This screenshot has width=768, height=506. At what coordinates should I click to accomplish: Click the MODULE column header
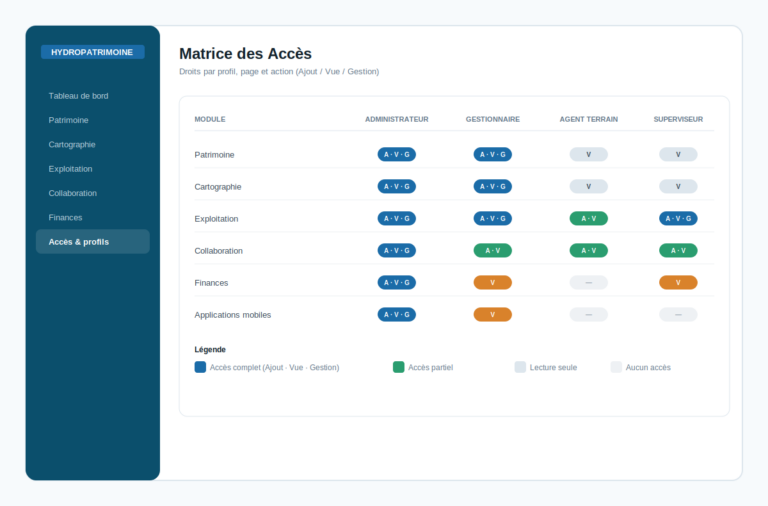tap(210, 119)
